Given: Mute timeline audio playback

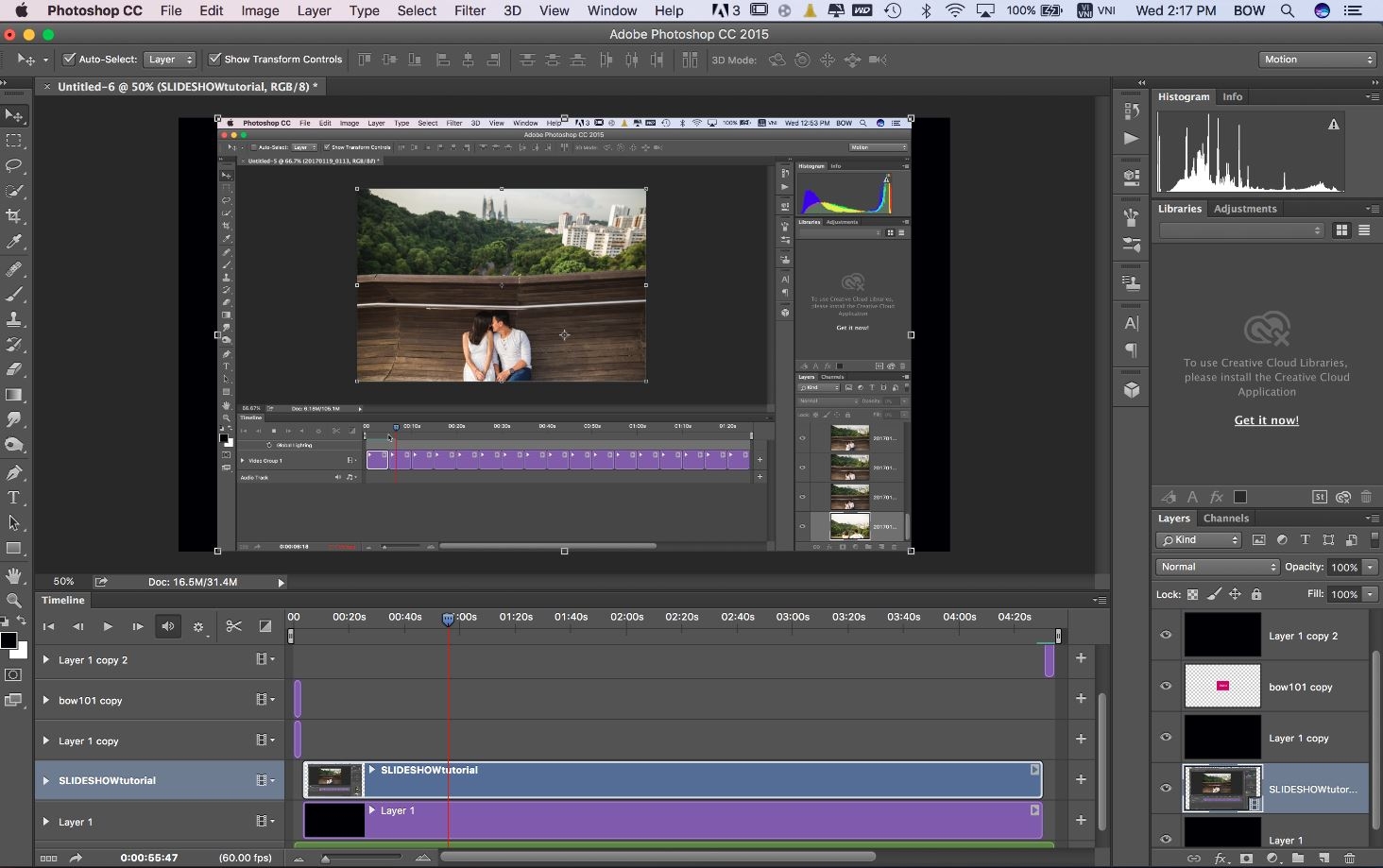Looking at the screenshot, I should 168,626.
